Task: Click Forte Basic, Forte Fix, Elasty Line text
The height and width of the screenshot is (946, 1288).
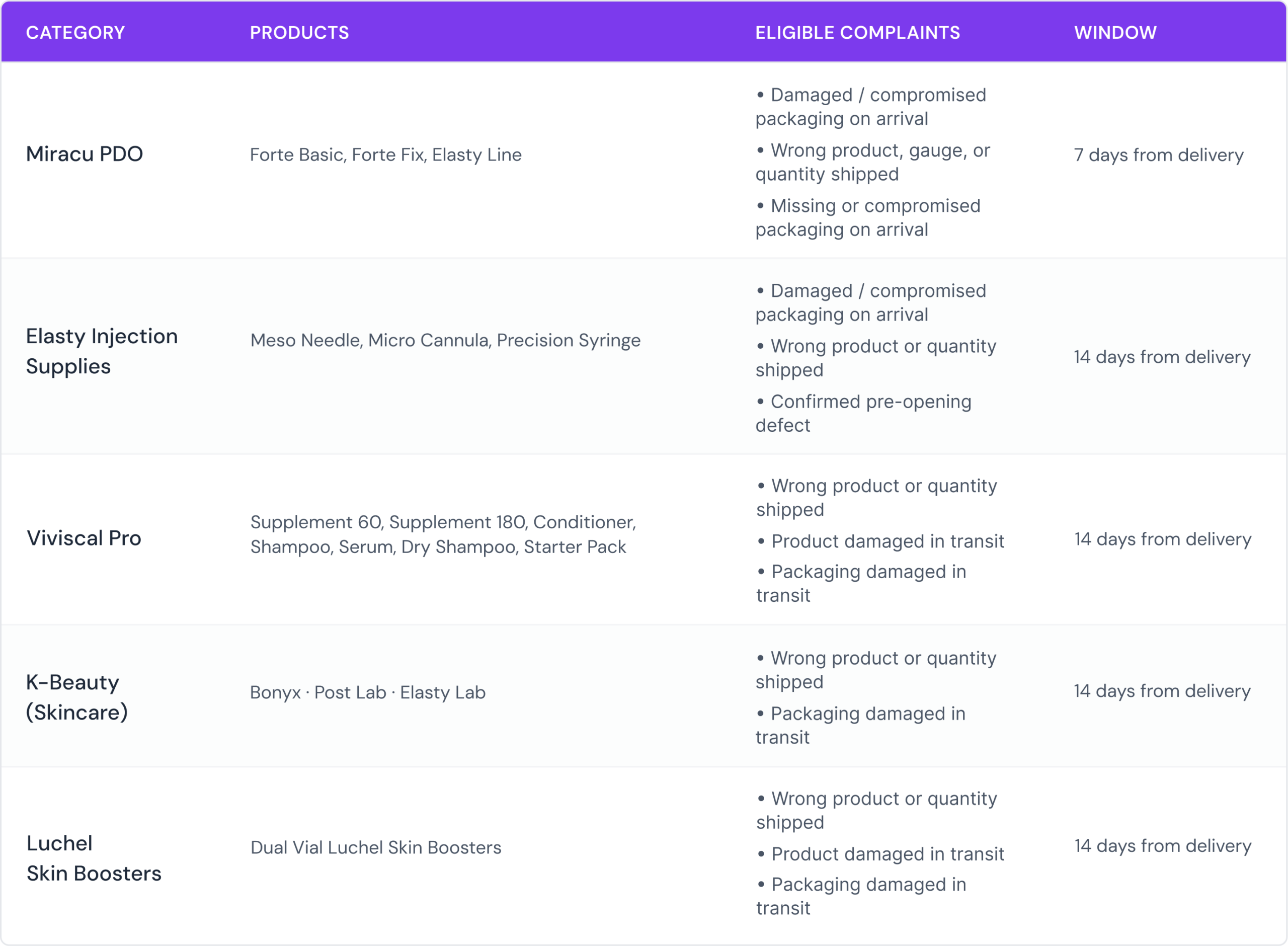Action: (386, 154)
